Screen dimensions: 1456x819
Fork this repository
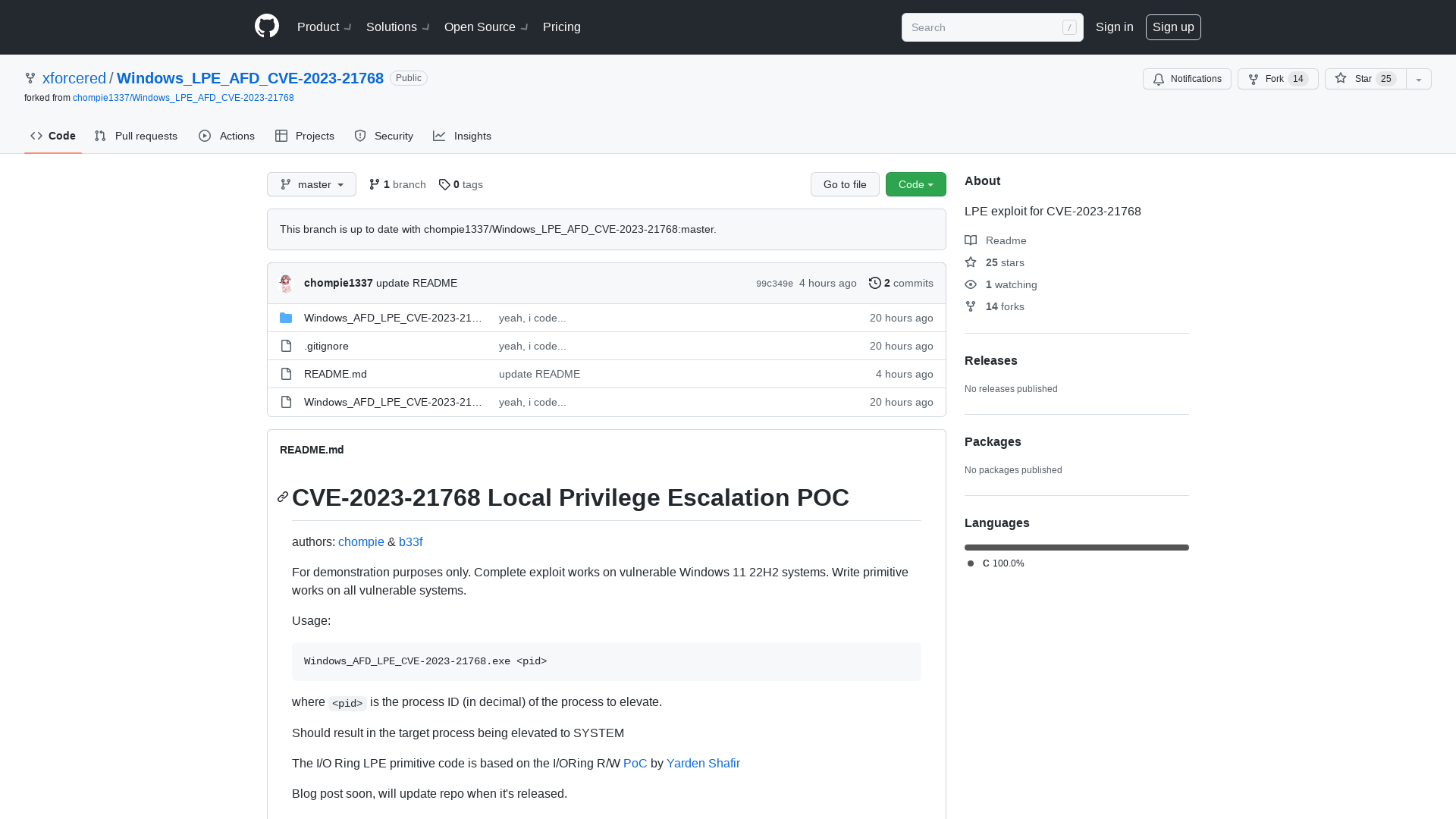click(1278, 79)
